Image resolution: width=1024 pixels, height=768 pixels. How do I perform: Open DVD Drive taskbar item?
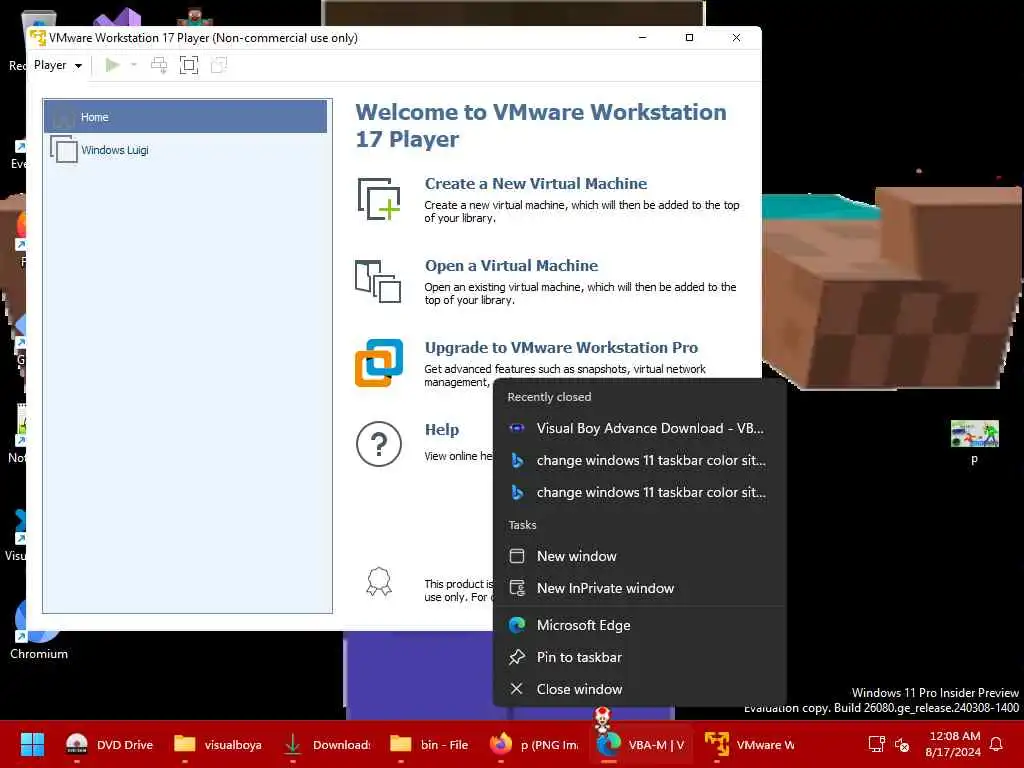coord(109,744)
